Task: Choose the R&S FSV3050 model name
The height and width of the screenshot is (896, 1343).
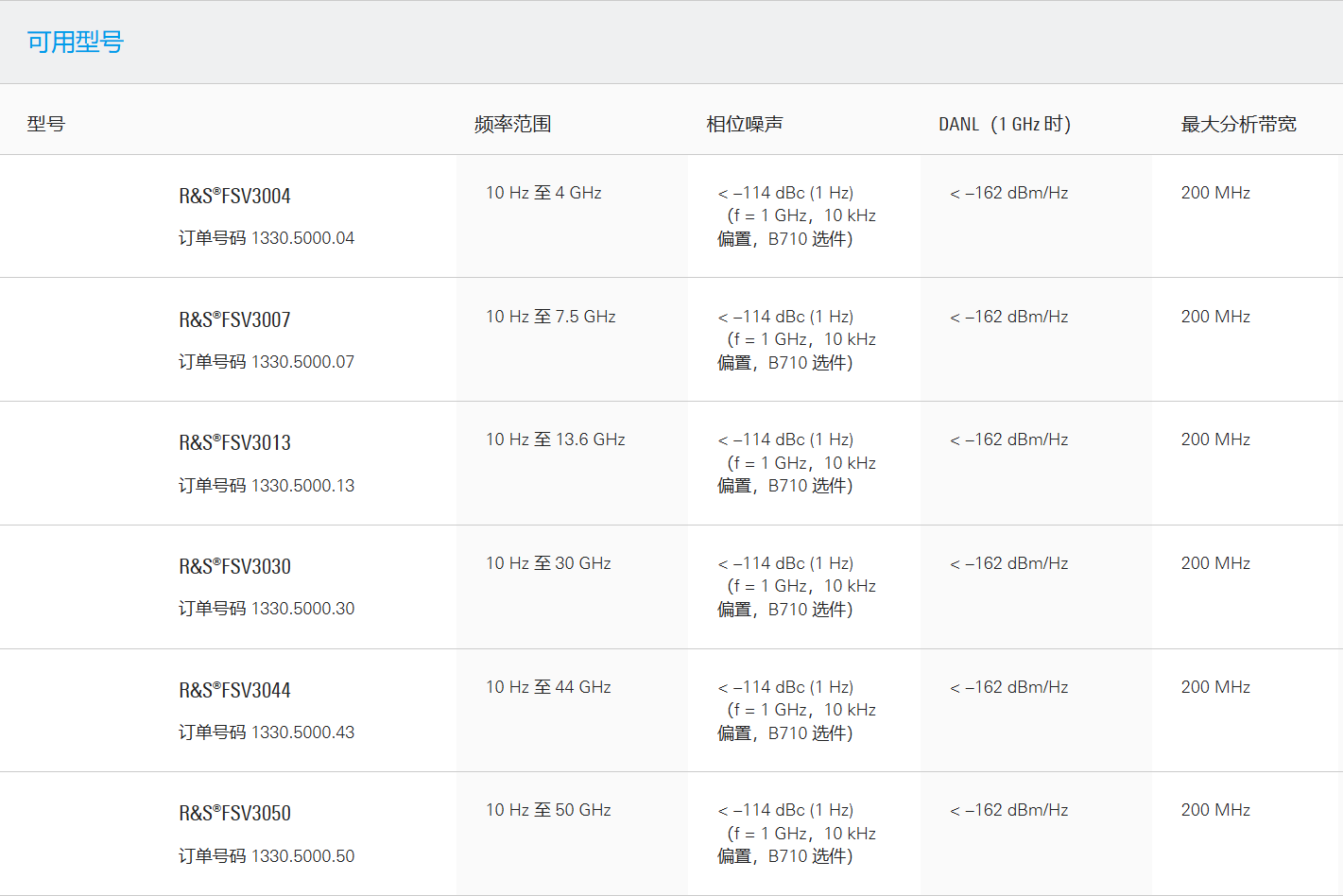Action: pyautogui.click(x=234, y=813)
